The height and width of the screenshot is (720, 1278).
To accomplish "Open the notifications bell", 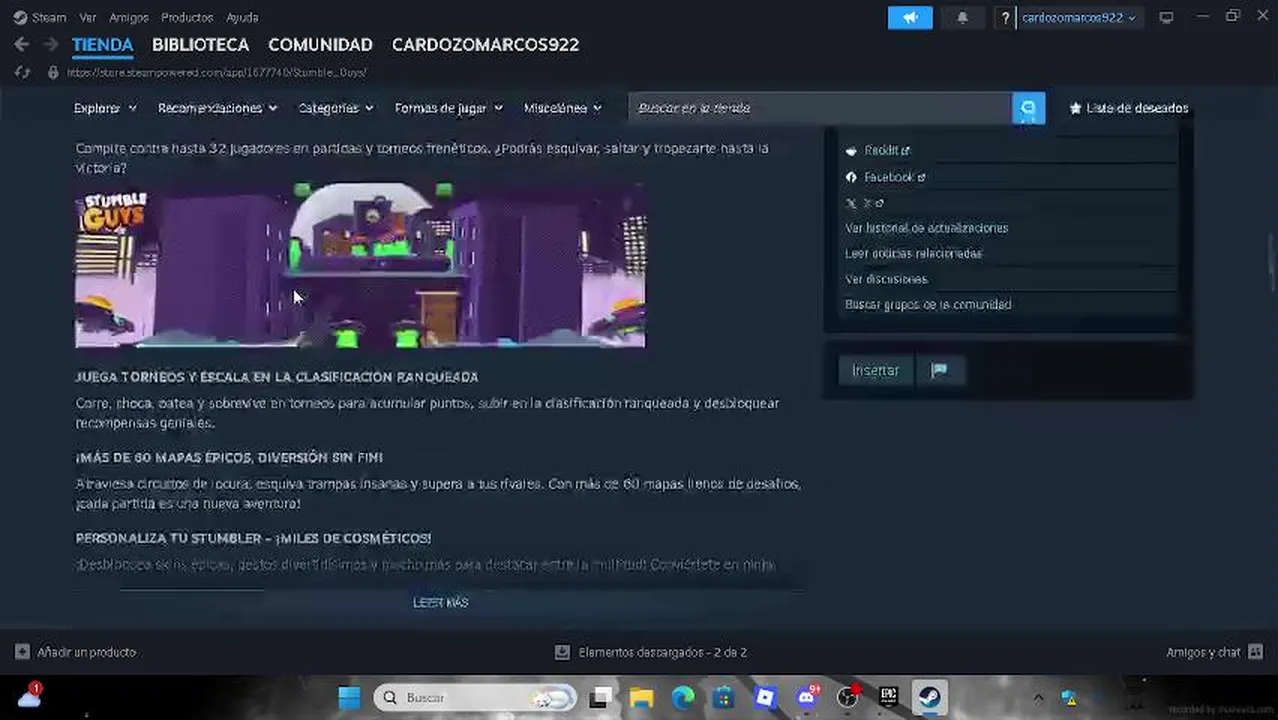I will point(962,17).
